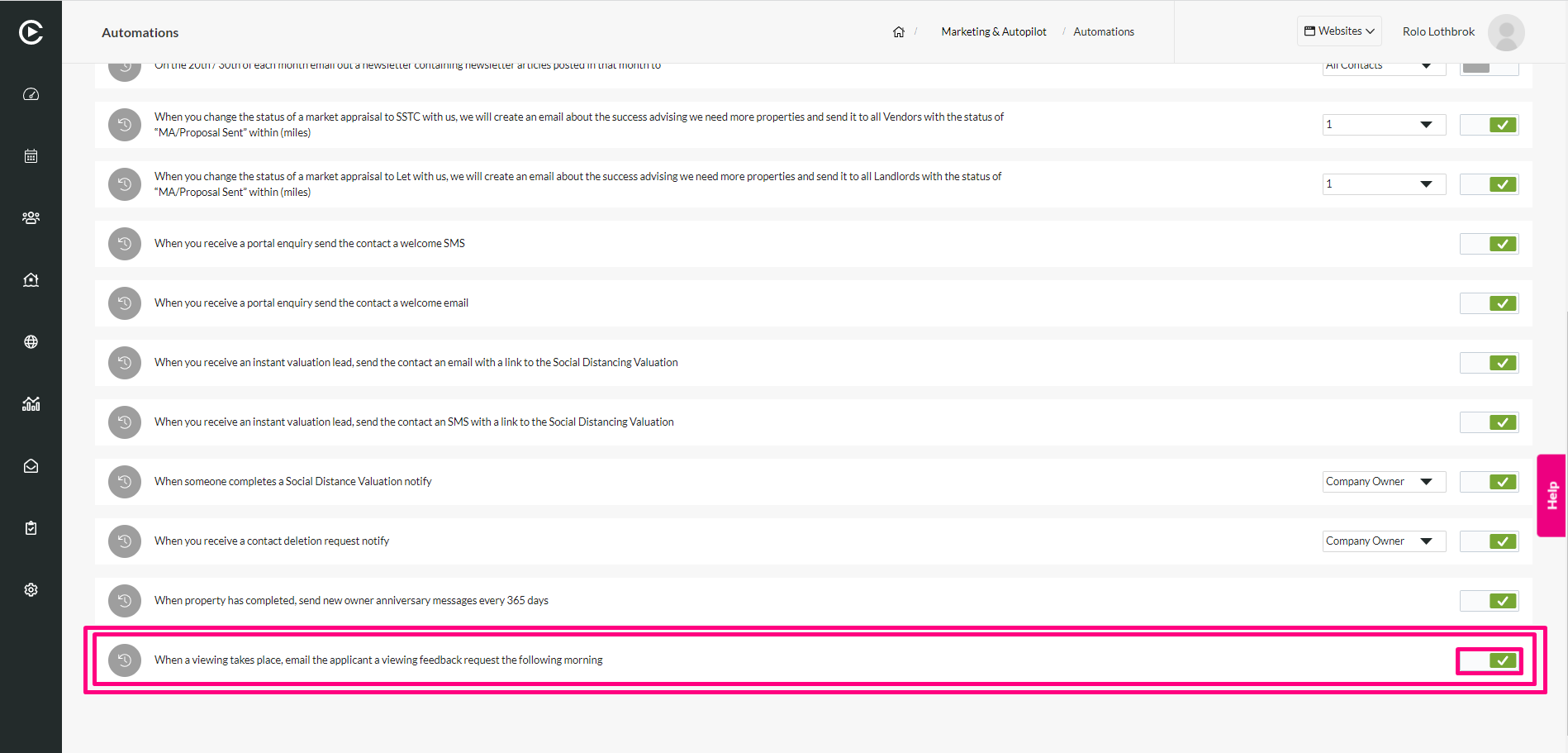Screen dimensions: 1568x753
Task: Click text 'When you receive a contact deletion request notify'
Action: 272,541
